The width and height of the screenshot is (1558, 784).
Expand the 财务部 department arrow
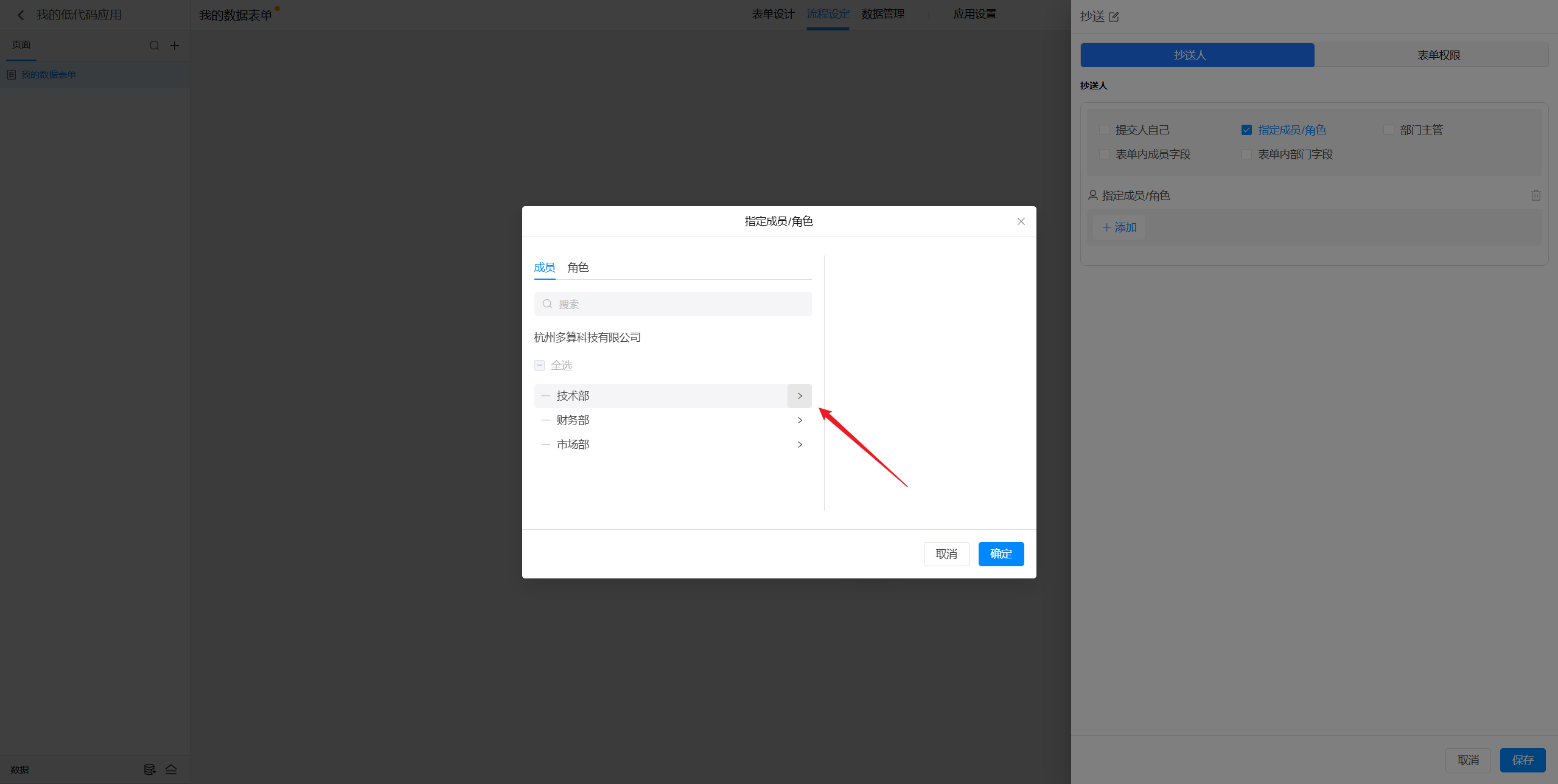[799, 420]
